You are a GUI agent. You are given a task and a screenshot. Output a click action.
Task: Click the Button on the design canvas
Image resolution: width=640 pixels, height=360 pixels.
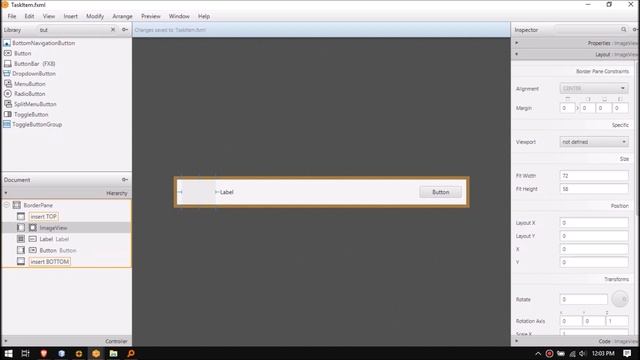click(x=440, y=192)
